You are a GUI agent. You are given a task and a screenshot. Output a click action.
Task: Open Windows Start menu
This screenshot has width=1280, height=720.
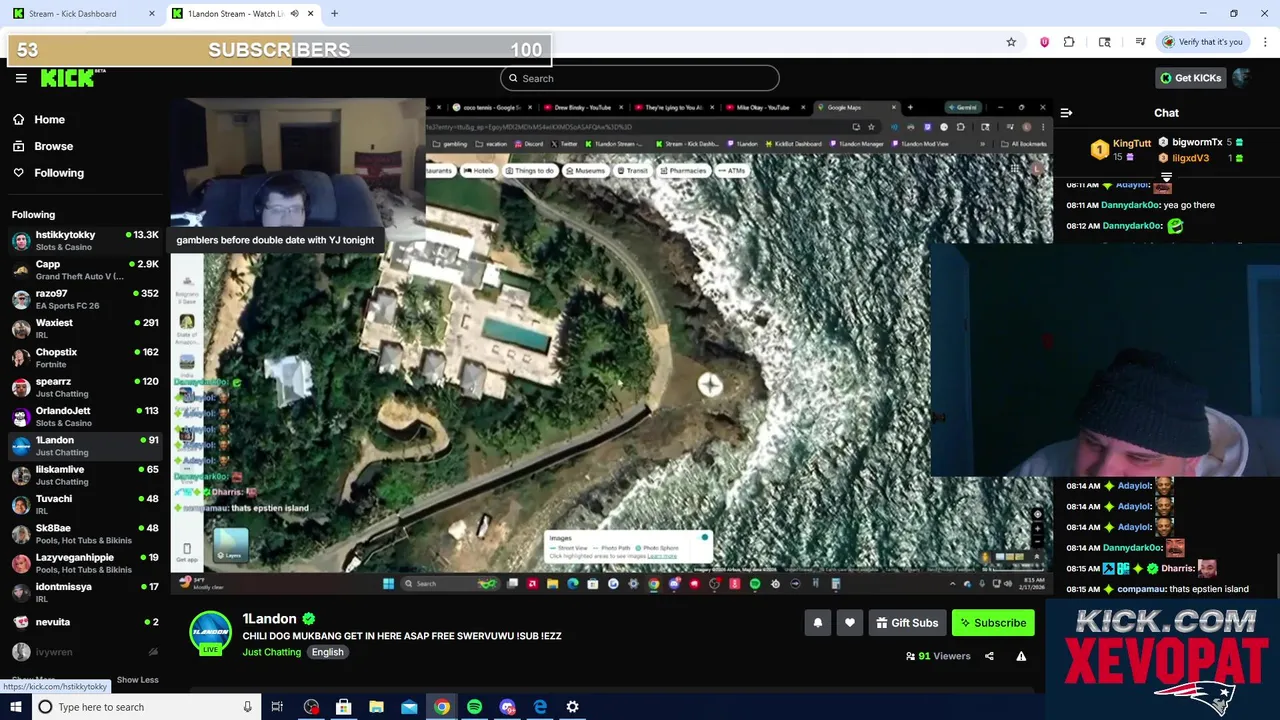tap(15, 707)
